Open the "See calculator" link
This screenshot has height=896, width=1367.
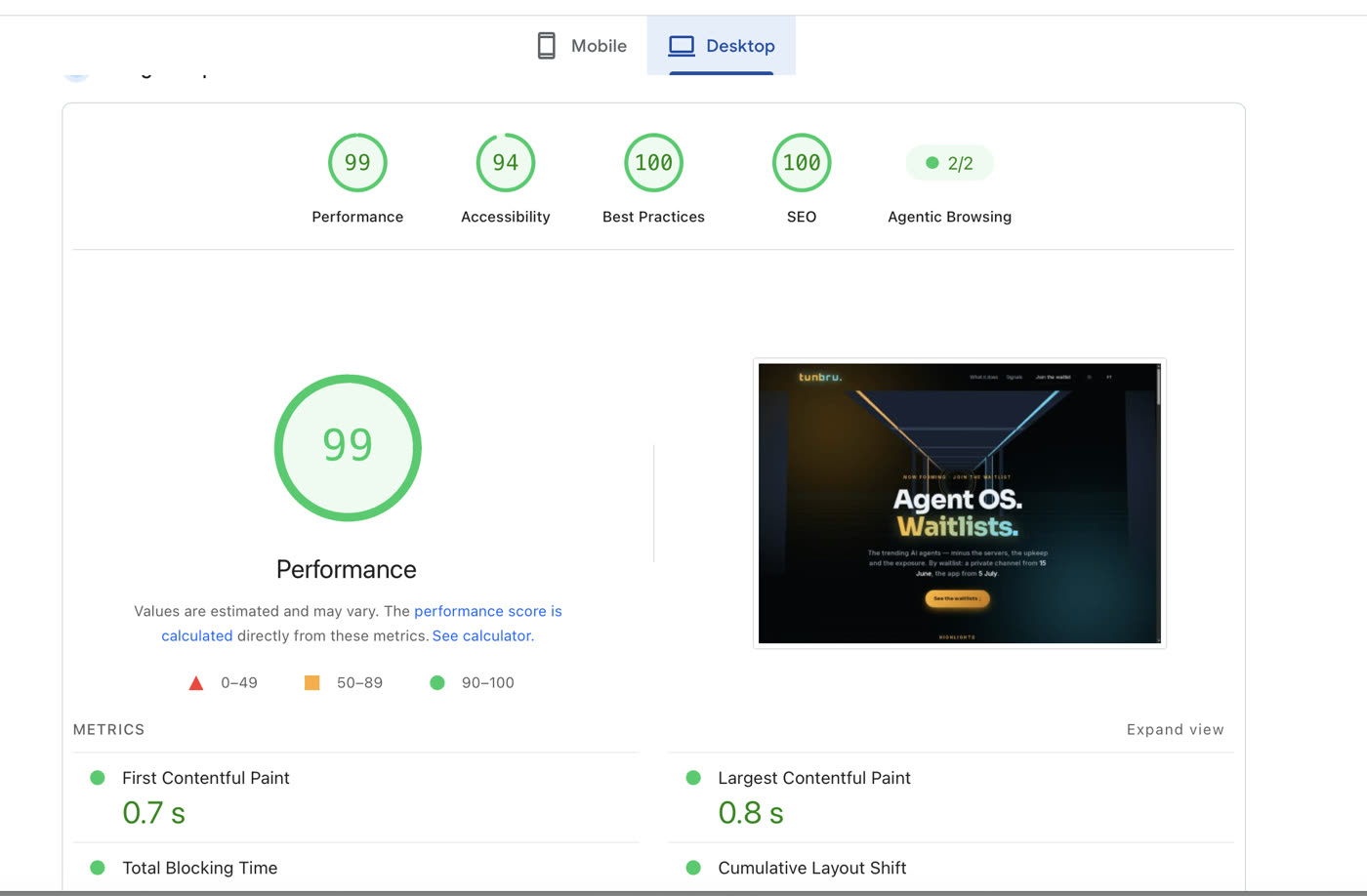482,636
